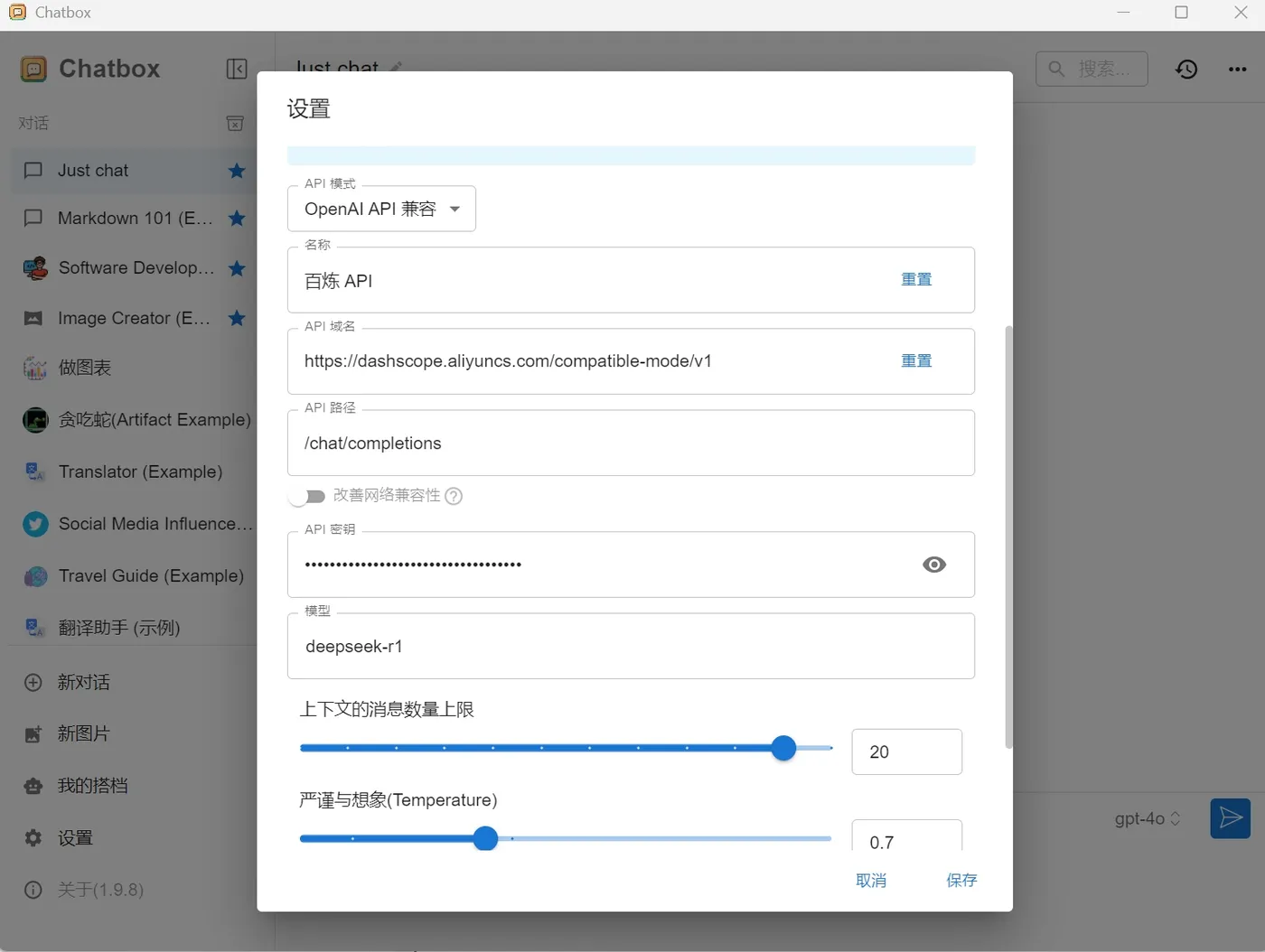Screen dimensions: 1265x952
Task: Open the API 模式 dropdown
Action: (x=381, y=209)
